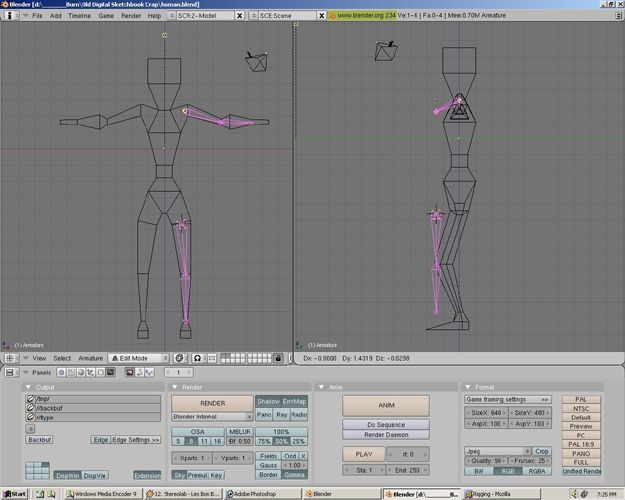This screenshot has width=625, height=500.
Task: Collapse the Anim panel triangle
Action: [x=321, y=387]
